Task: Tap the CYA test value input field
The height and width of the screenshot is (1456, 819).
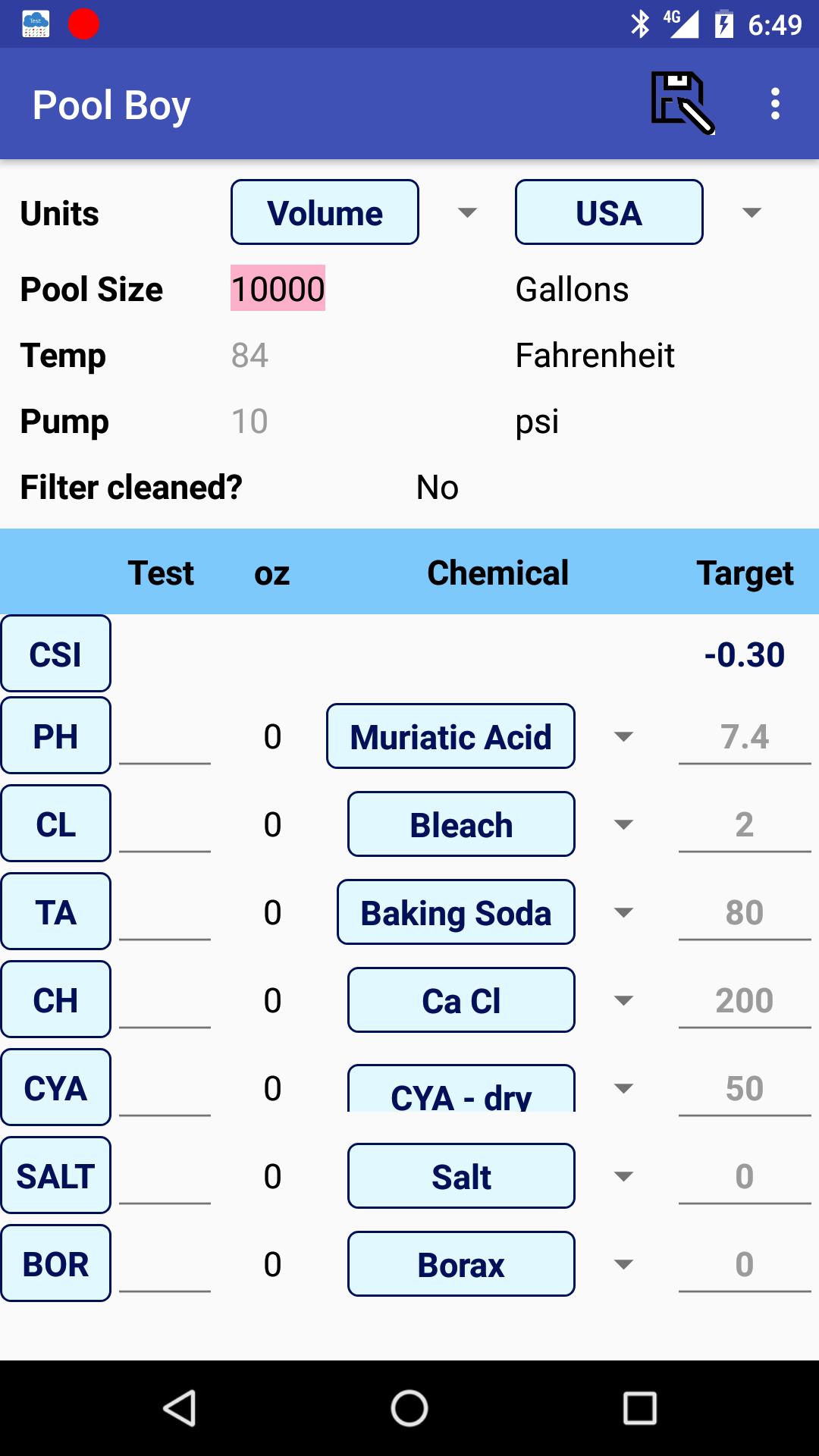Action: 165,1089
